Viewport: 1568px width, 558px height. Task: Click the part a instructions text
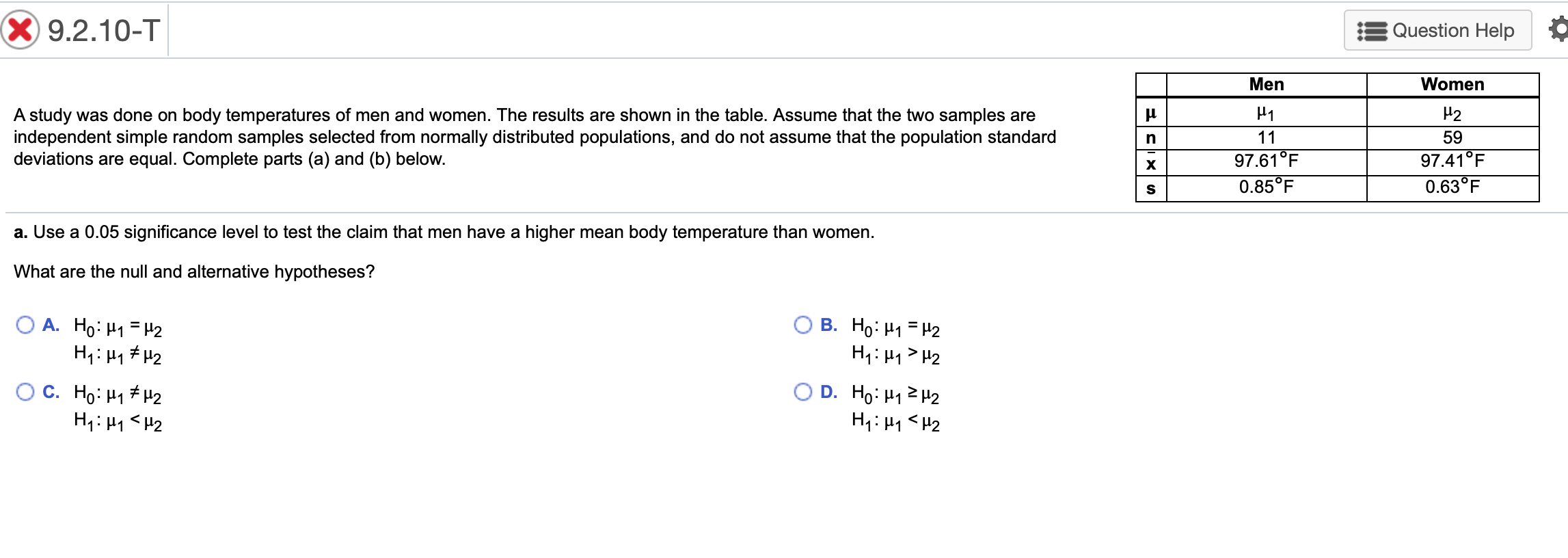click(444, 232)
